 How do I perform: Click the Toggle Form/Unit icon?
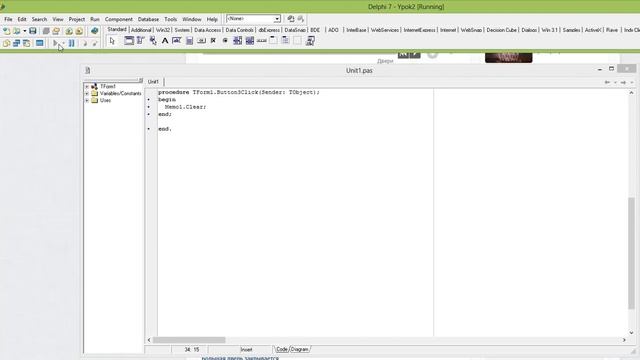tap(27, 43)
